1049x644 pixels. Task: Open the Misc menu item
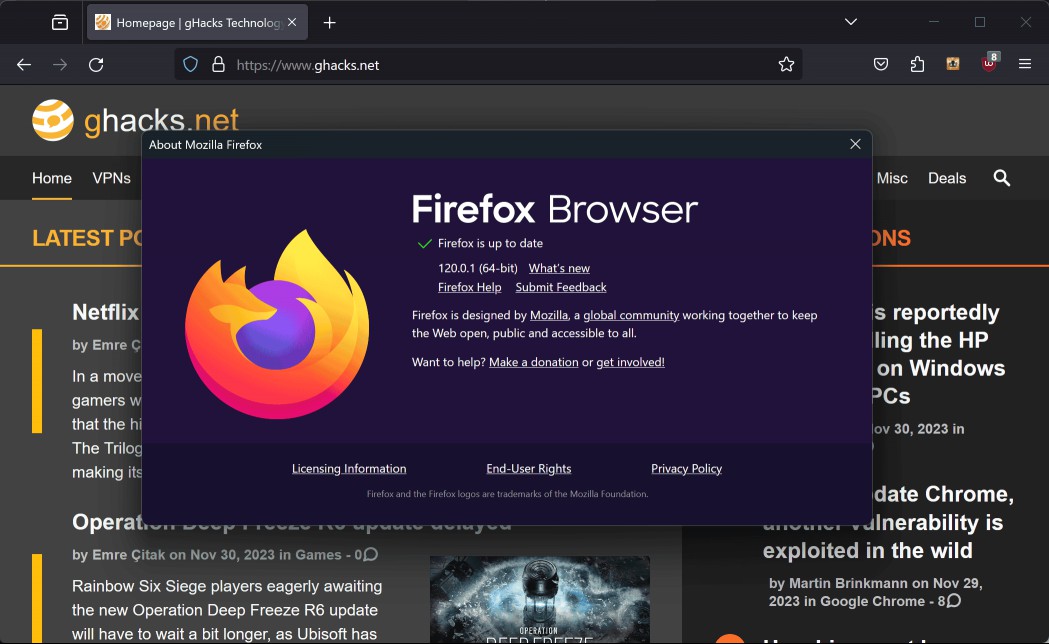coord(892,179)
